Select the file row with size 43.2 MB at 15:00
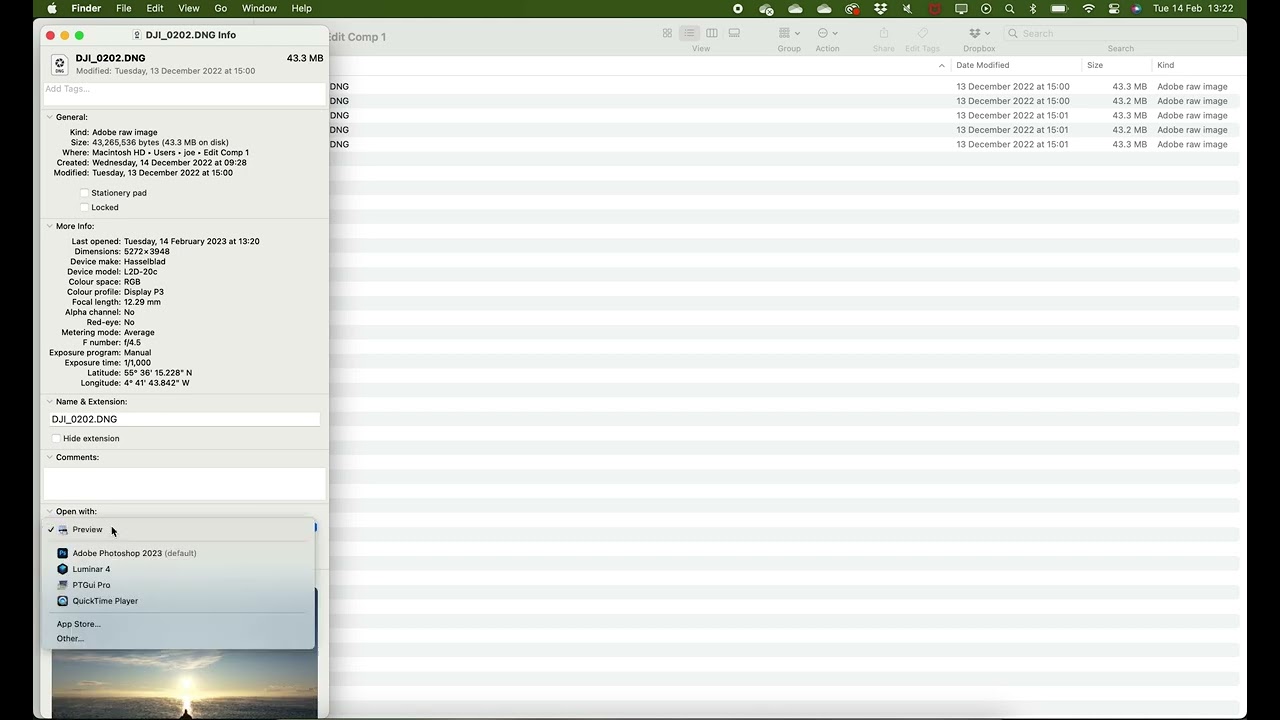The image size is (1280, 720). pos(784,101)
